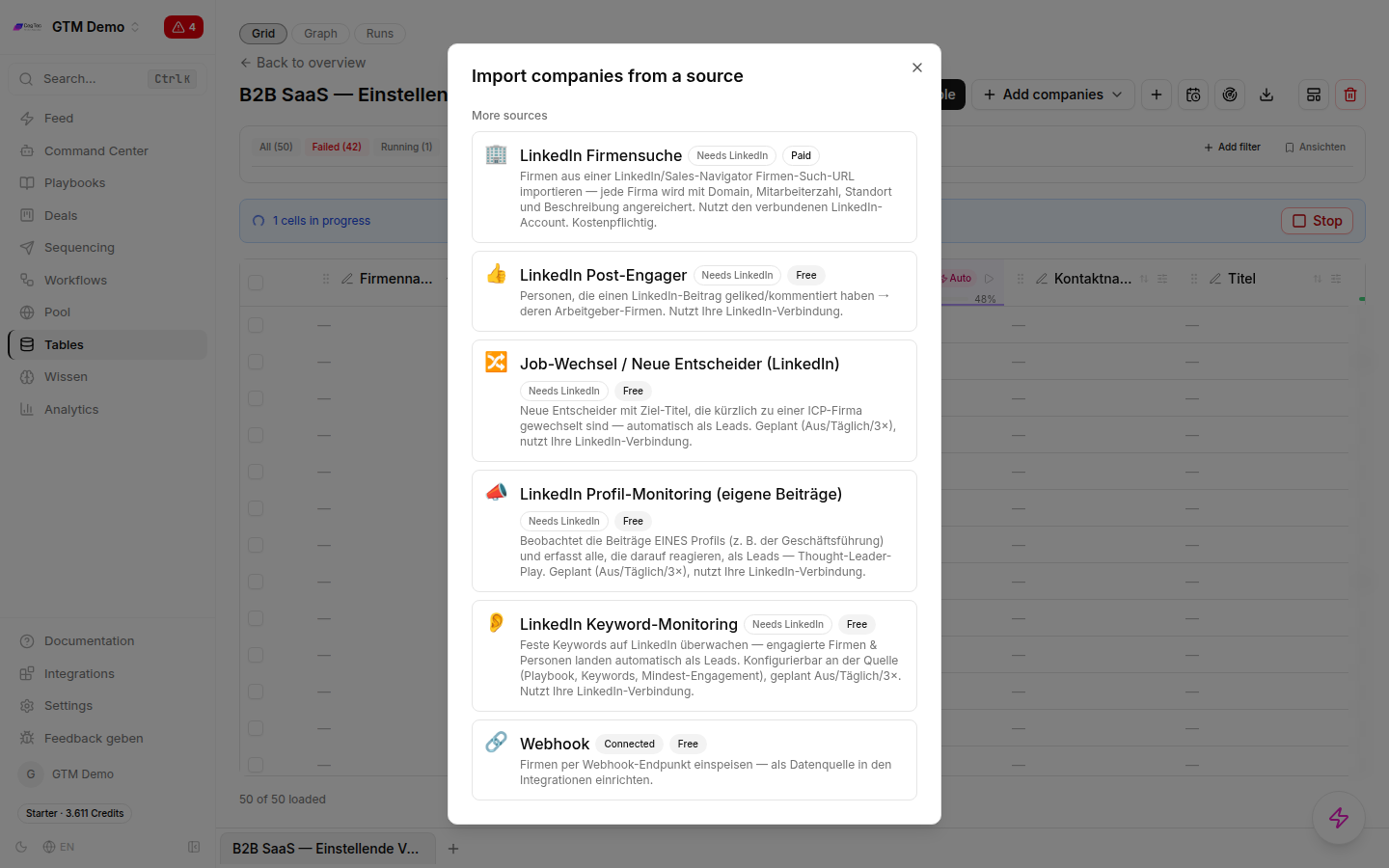Delete the table with trash icon
This screenshot has height=868, width=1389.
pos(1350,95)
